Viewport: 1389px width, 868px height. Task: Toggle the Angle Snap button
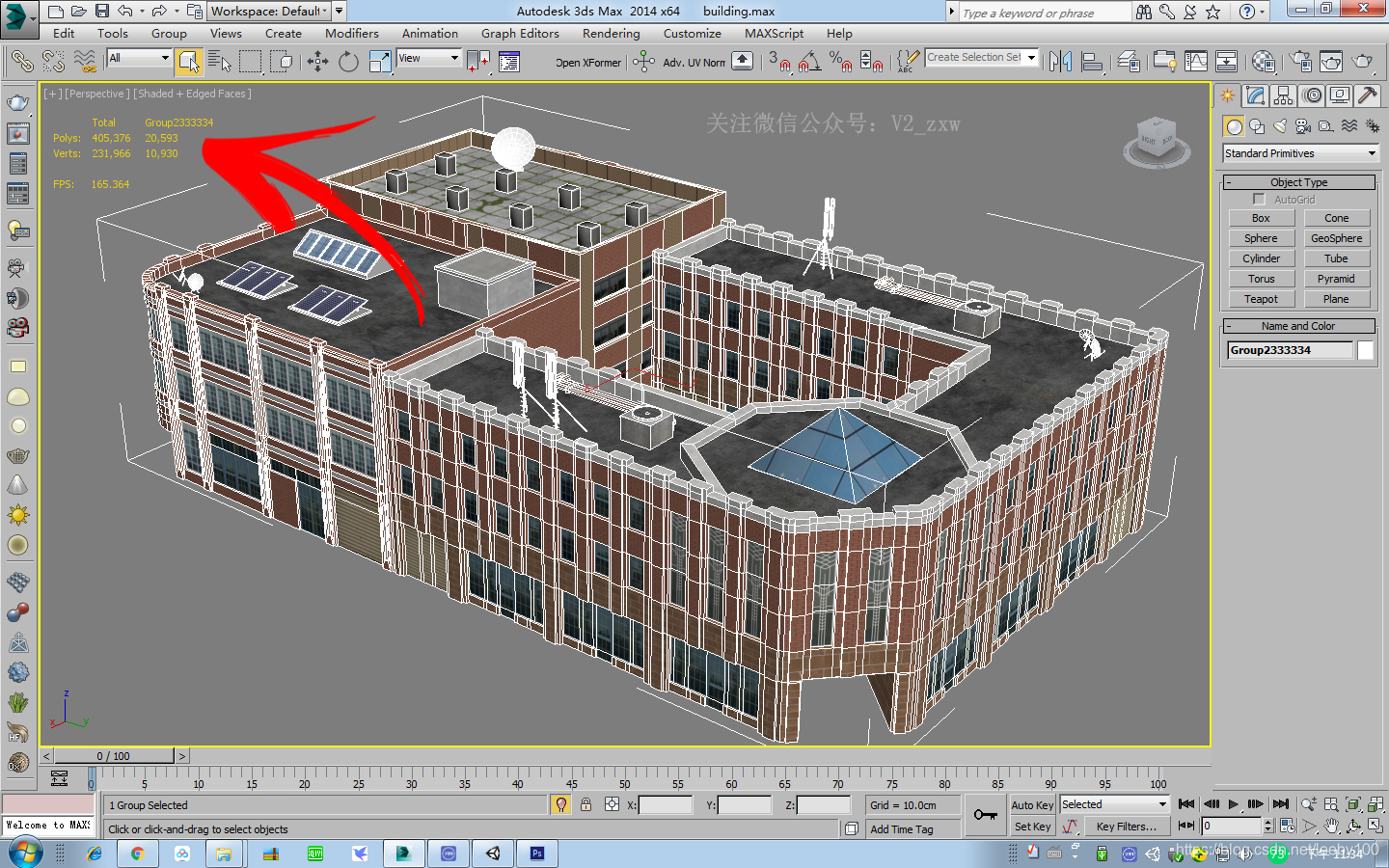tap(810, 62)
